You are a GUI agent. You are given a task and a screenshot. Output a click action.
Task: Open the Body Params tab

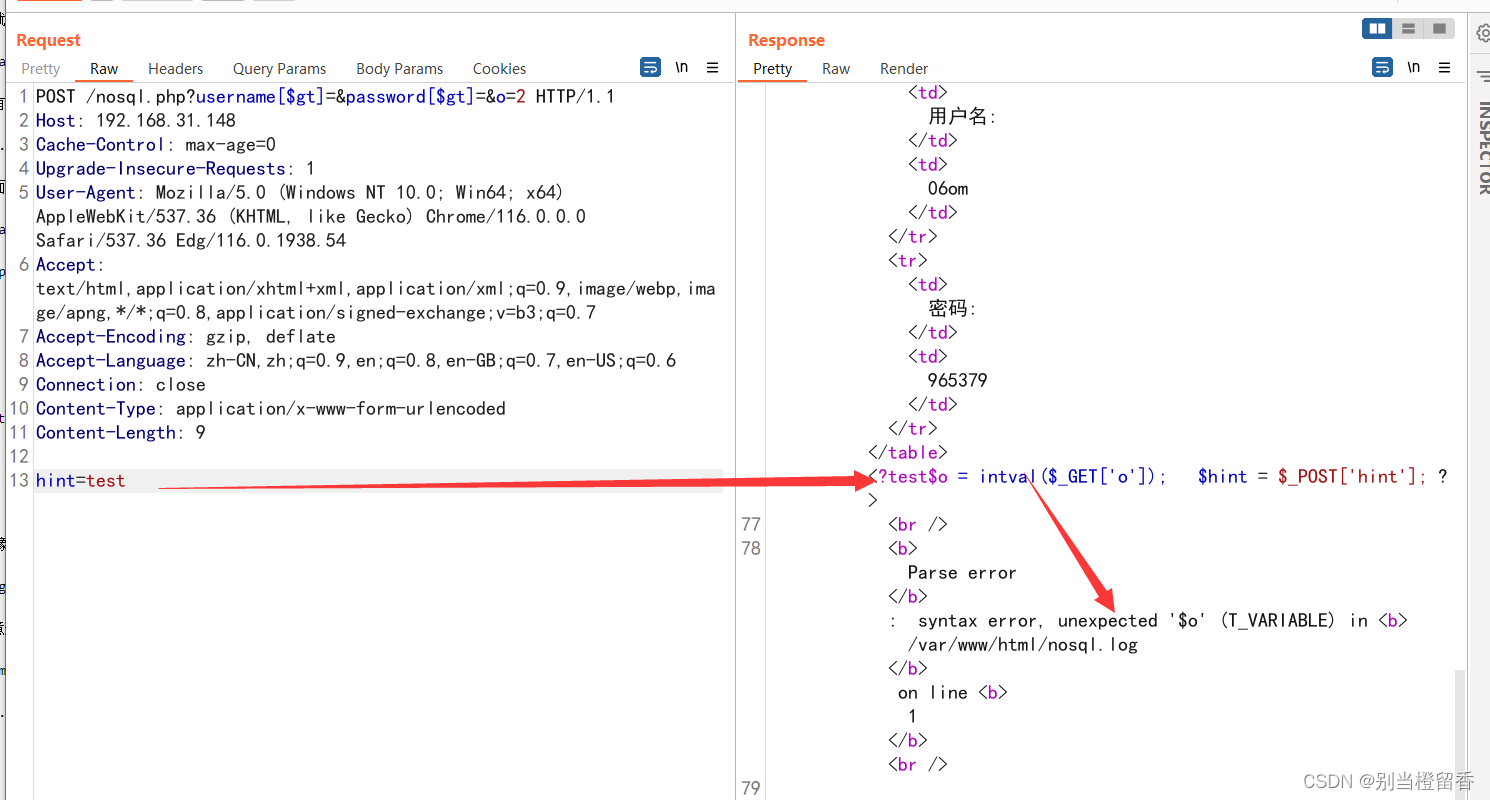[x=399, y=69]
